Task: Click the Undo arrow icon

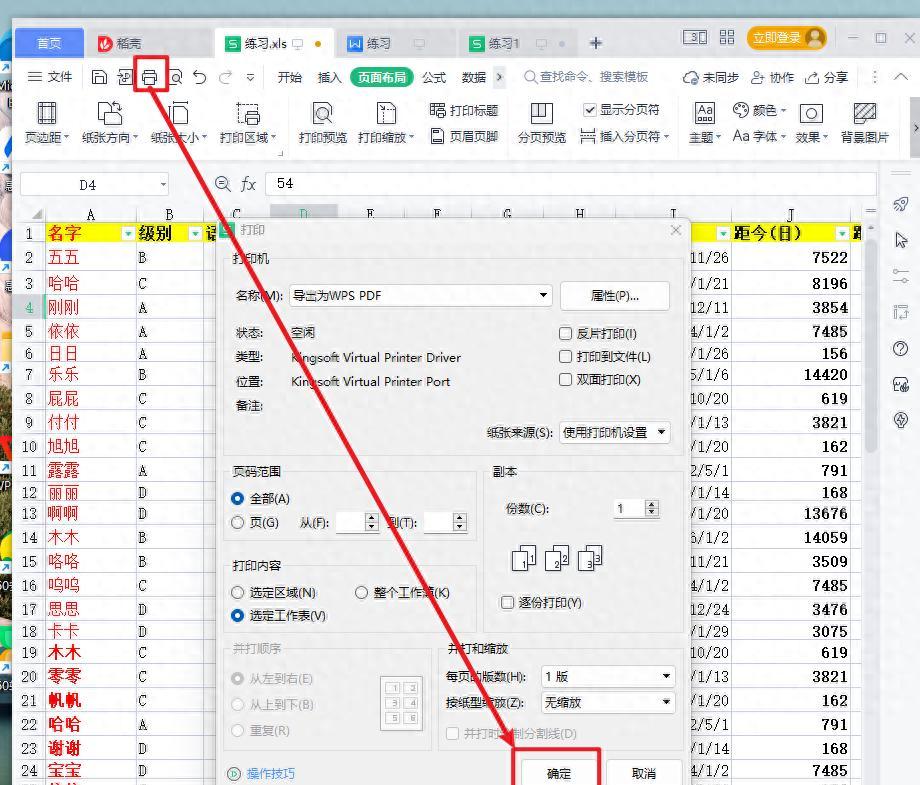Action: (x=199, y=77)
